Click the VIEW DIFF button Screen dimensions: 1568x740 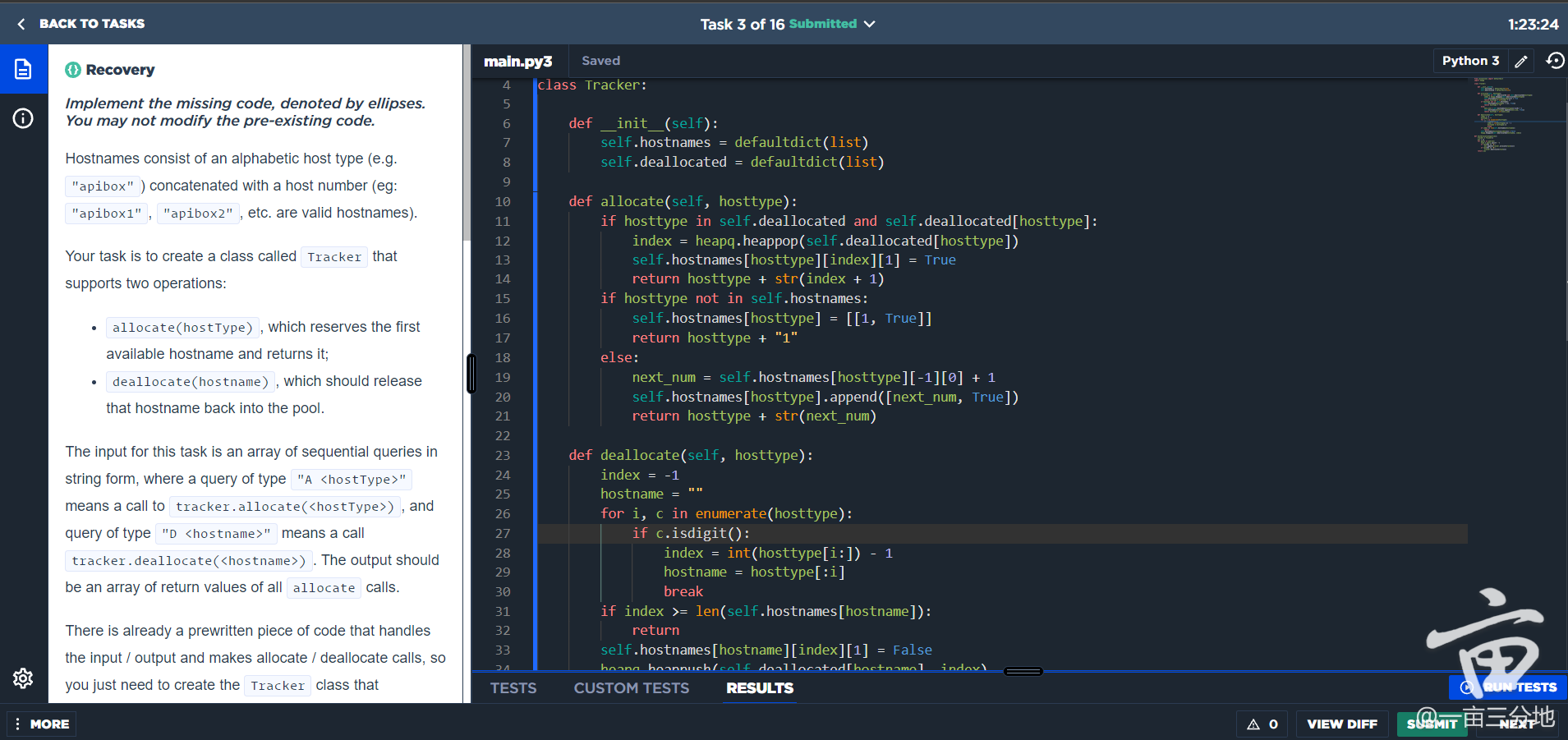click(1341, 724)
